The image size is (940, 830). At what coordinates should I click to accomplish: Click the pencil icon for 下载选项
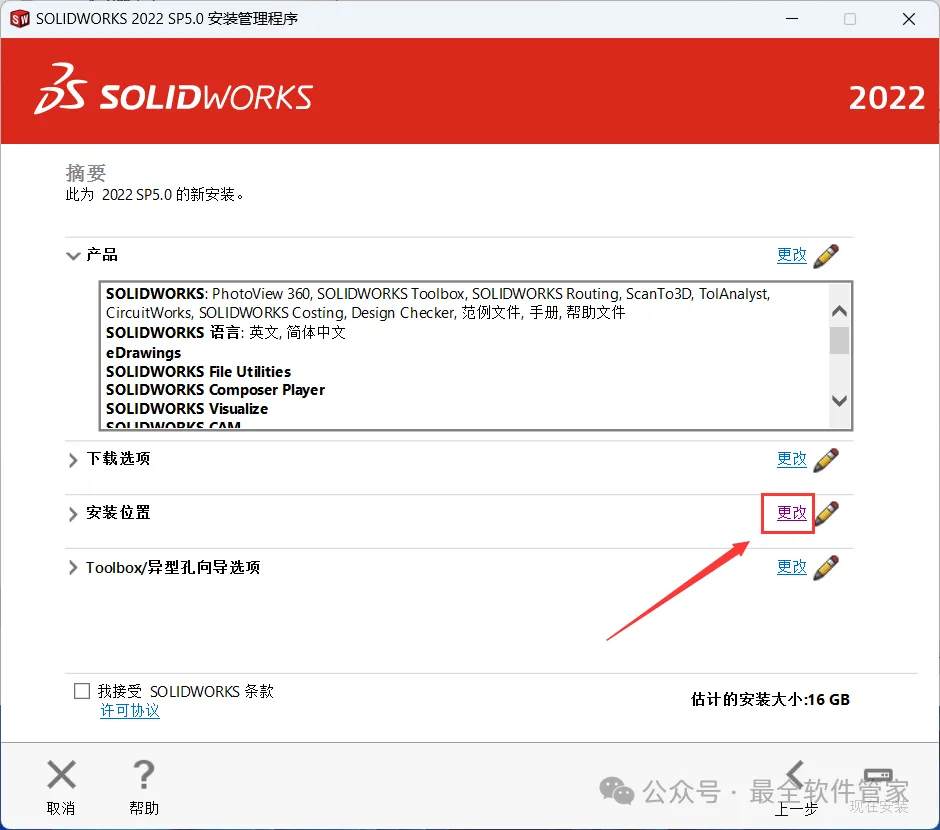coord(826,460)
